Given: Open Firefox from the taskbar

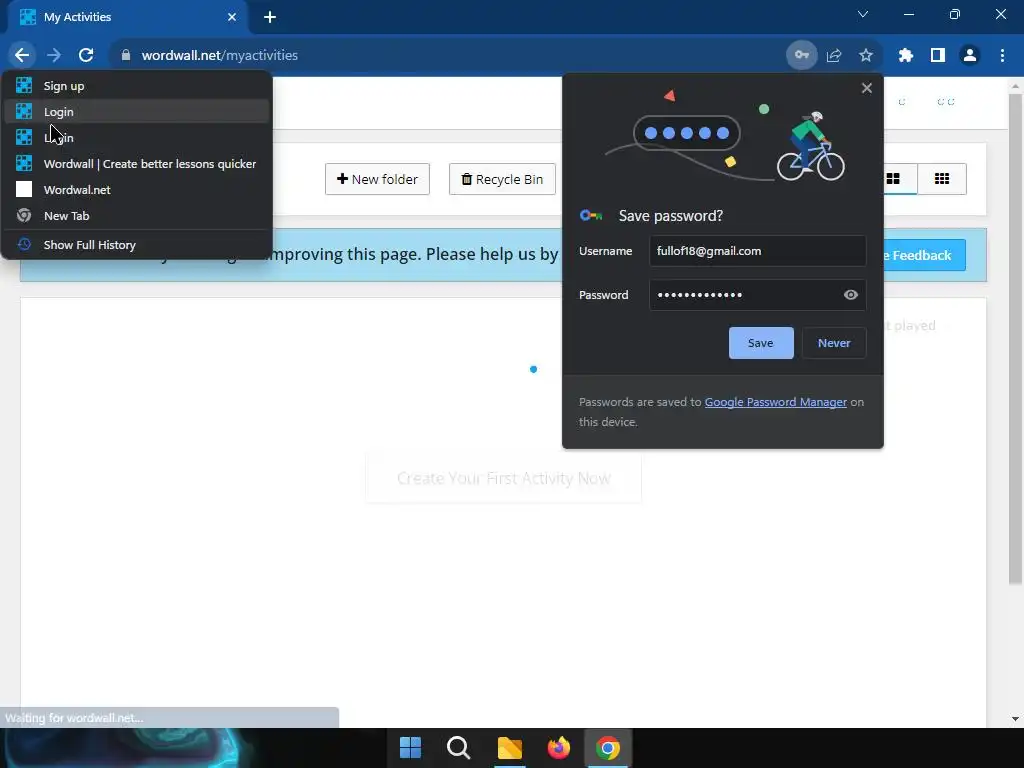Looking at the screenshot, I should pyautogui.click(x=558, y=748).
